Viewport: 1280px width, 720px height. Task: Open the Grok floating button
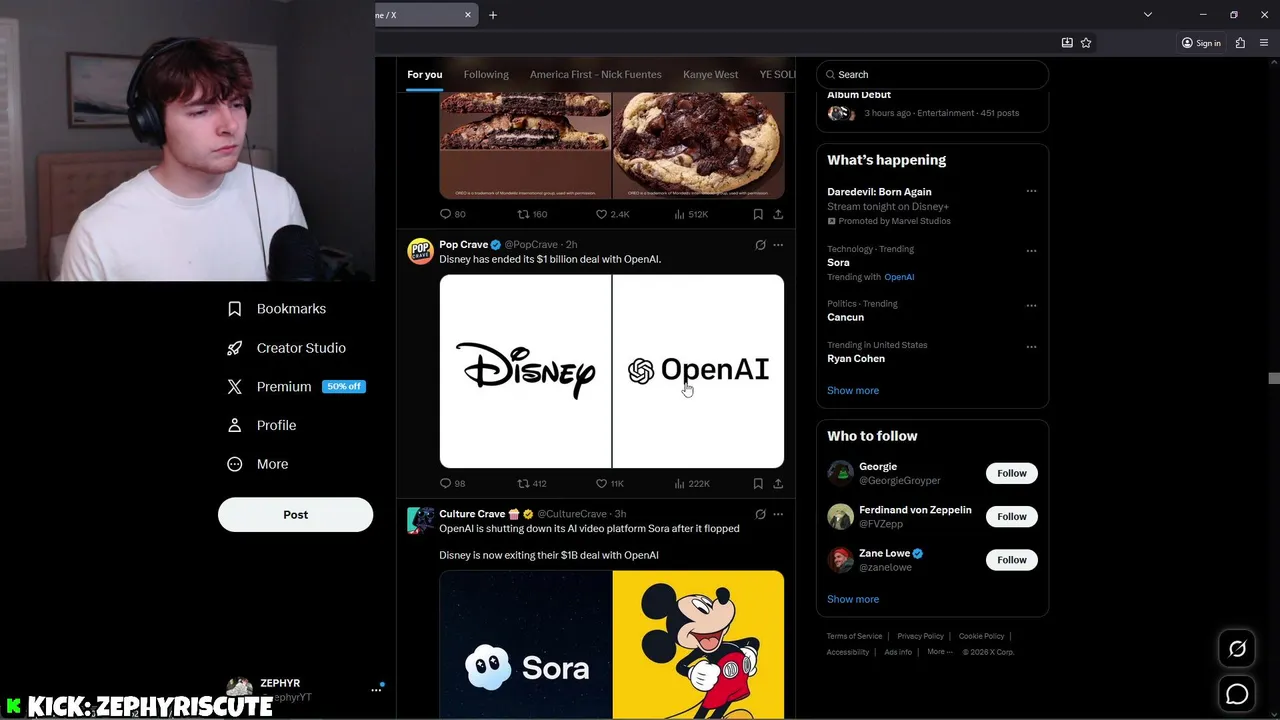pos(1237,649)
